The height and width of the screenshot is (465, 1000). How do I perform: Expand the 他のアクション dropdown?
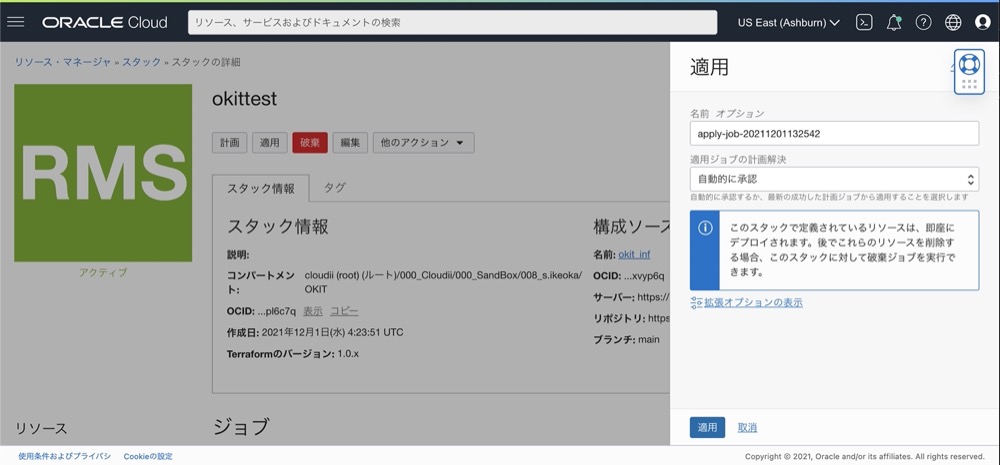pyautogui.click(x=423, y=143)
